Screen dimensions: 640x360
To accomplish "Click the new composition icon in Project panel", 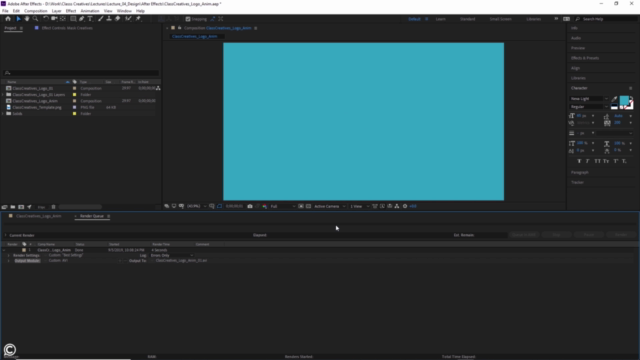I will click(21, 207).
